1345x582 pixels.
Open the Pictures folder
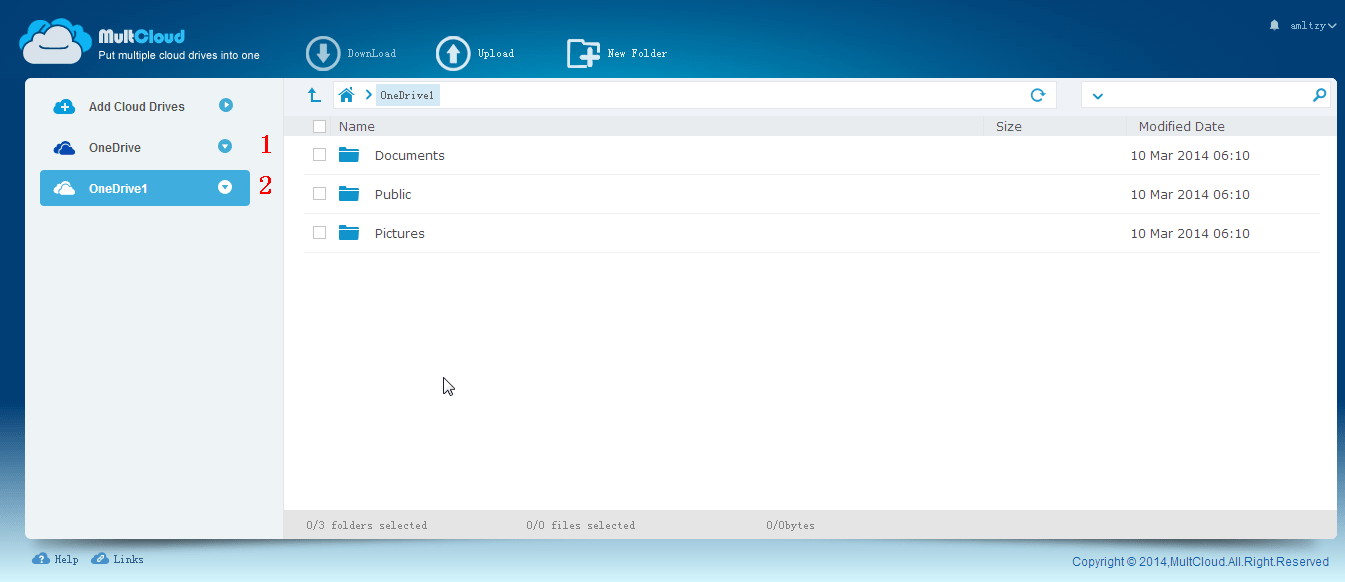tap(399, 233)
